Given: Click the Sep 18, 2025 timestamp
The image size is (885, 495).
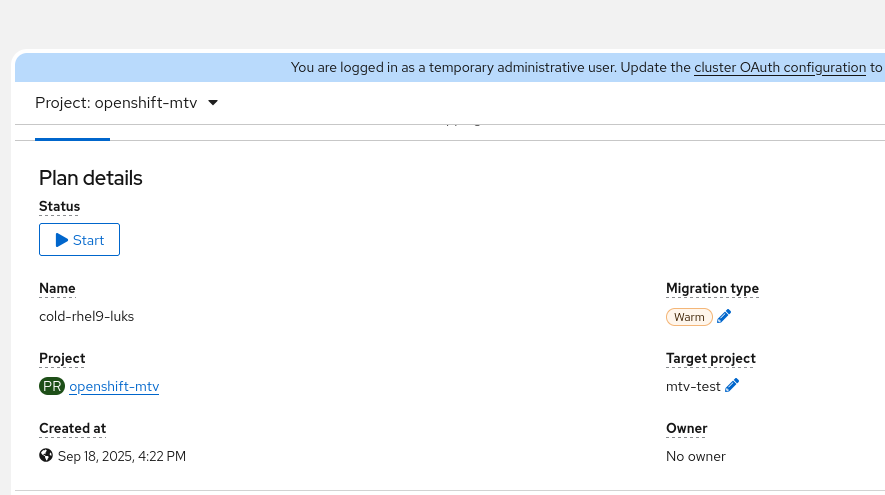Looking at the screenshot, I should 122,457.
